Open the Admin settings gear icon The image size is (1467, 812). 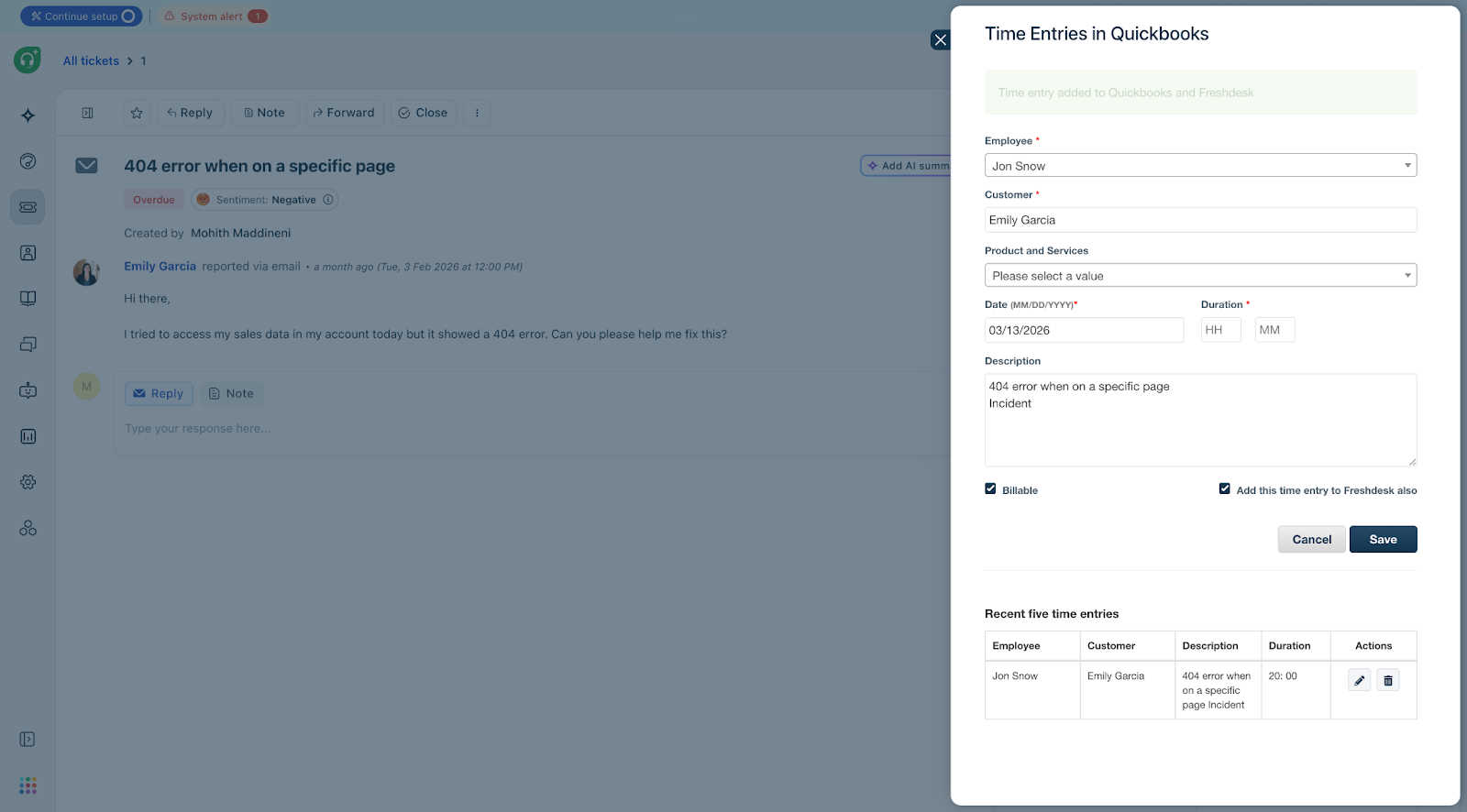[x=28, y=482]
